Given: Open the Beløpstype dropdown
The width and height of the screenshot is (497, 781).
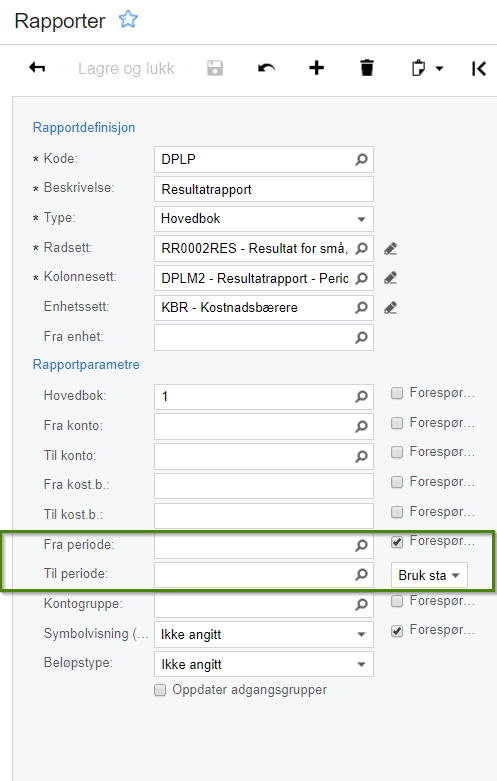Looking at the screenshot, I should [362, 664].
